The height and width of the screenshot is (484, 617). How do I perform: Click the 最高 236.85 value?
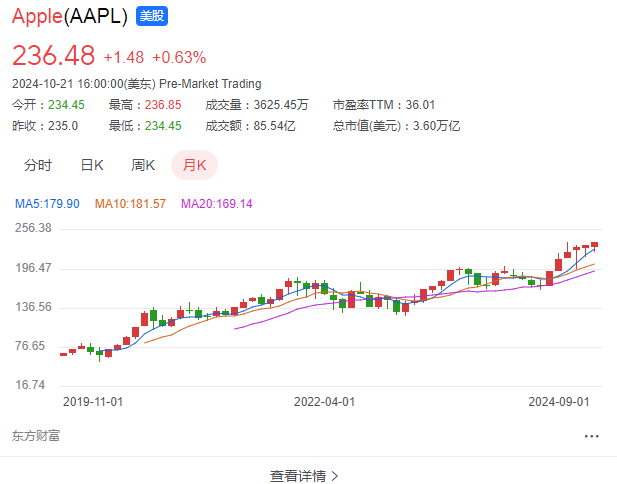[163, 105]
